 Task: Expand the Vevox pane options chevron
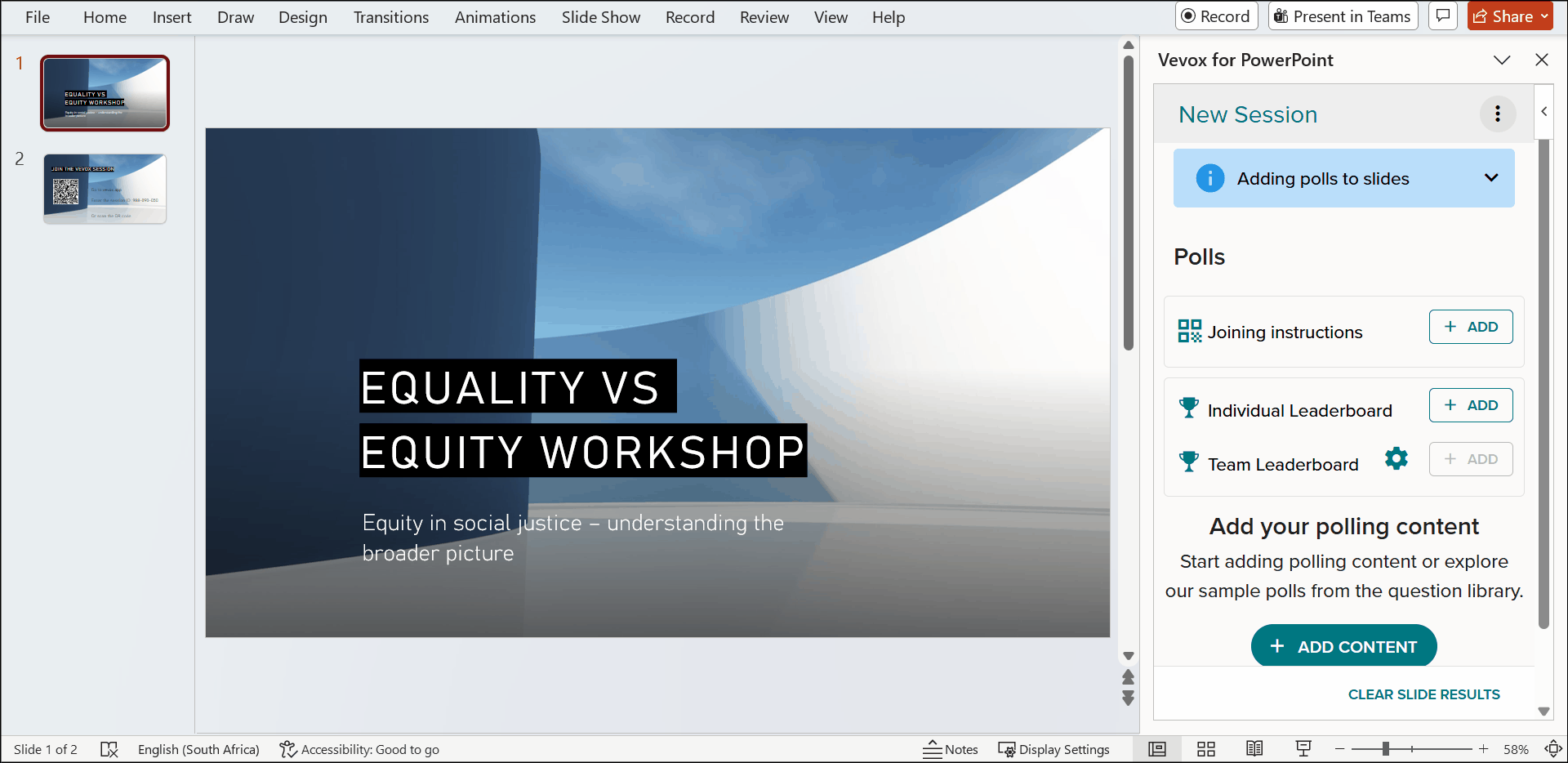(1503, 59)
